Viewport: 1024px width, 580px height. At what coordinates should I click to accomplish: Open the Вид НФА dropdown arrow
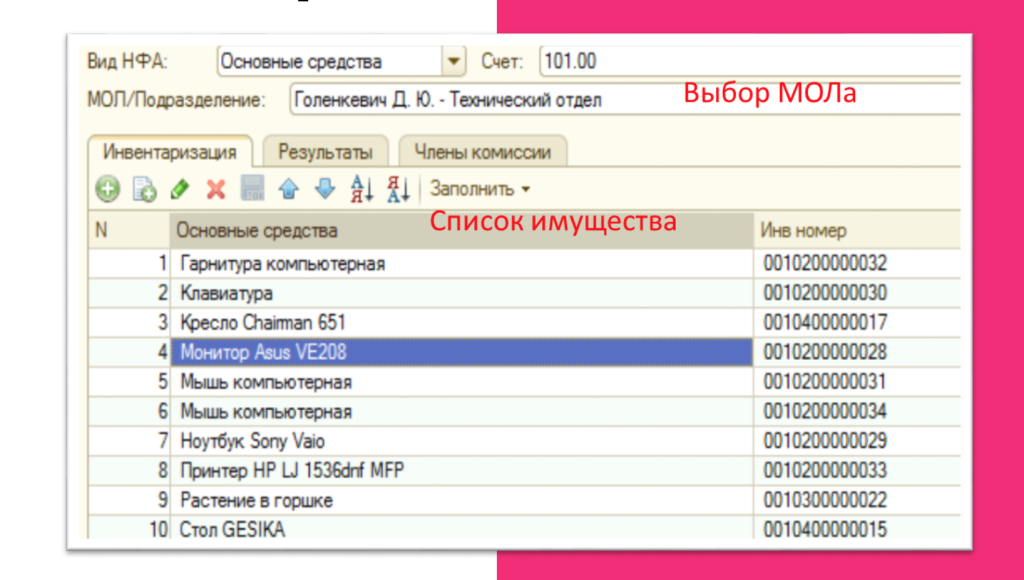[454, 62]
